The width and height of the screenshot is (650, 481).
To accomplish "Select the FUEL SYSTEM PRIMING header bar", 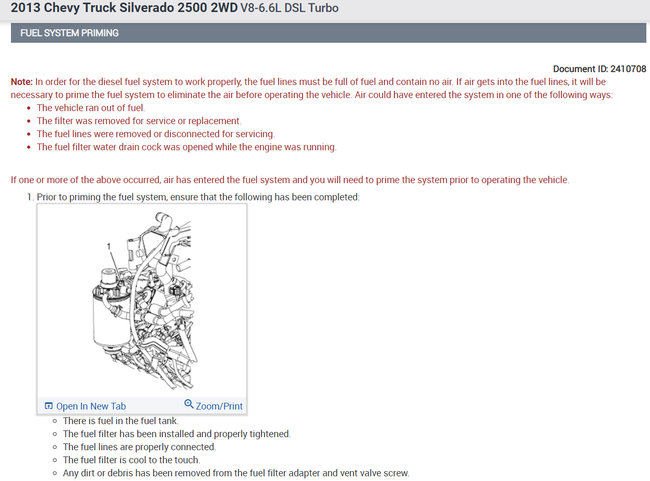I will pos(328,33).
